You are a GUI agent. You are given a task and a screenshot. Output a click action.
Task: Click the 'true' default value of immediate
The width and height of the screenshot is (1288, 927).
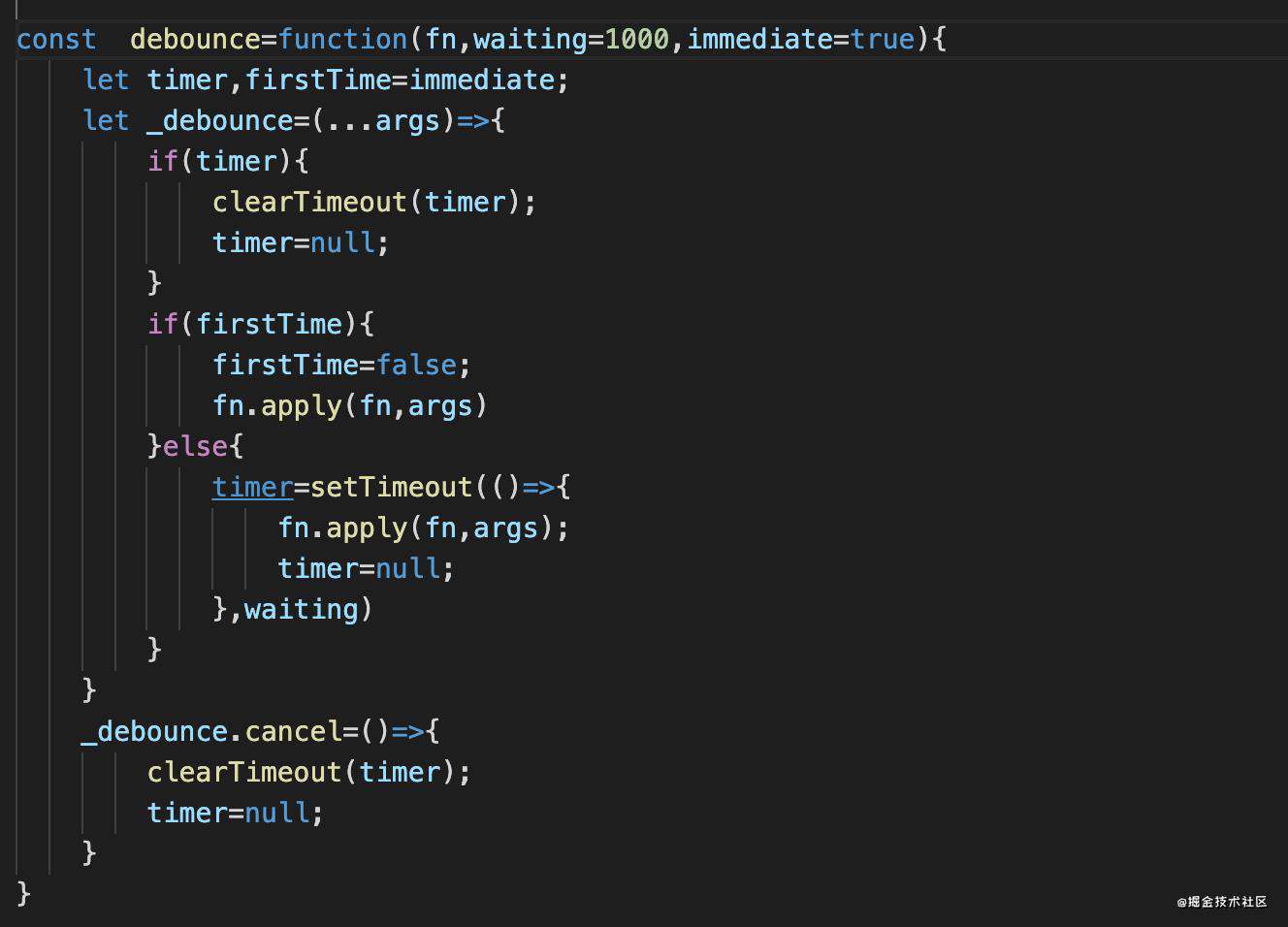tap(883, 40)
